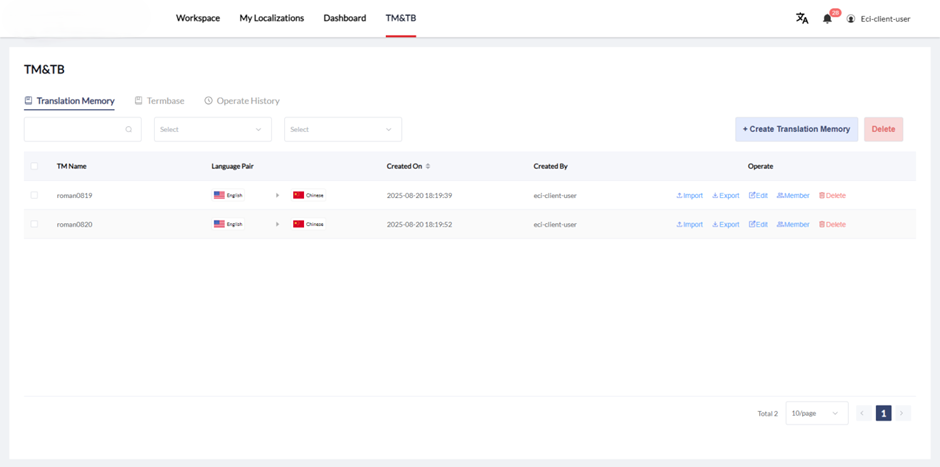Open the notifications bell icon
940x467 pixels.
point(827,18)
